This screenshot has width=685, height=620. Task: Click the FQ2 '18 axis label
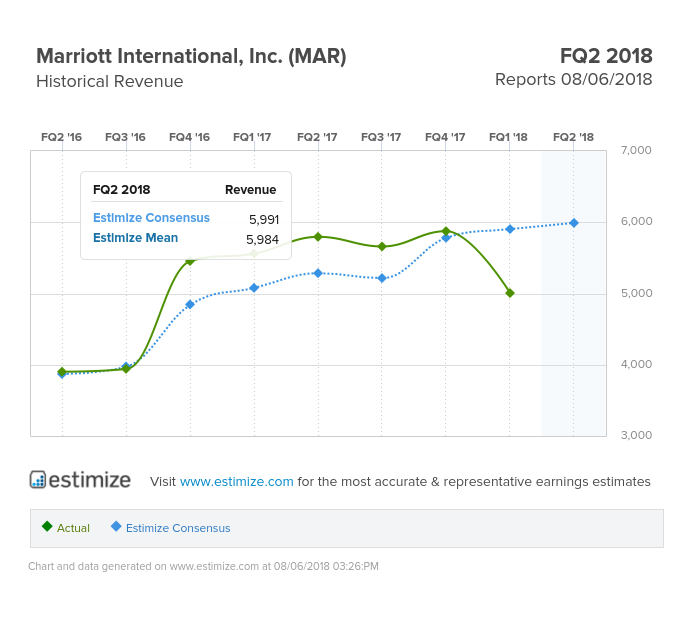(x=574, y=137)
